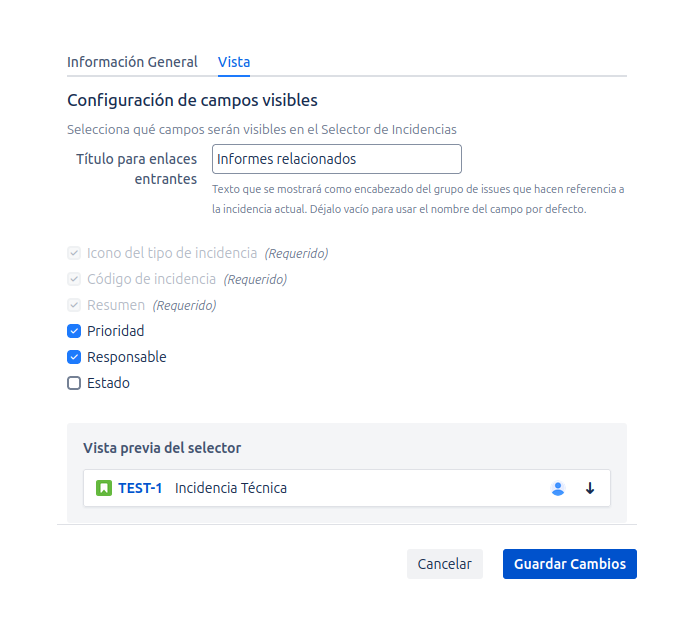Click the Código de incidencia checkbox
689x632 pixels.
pos(74,279)
